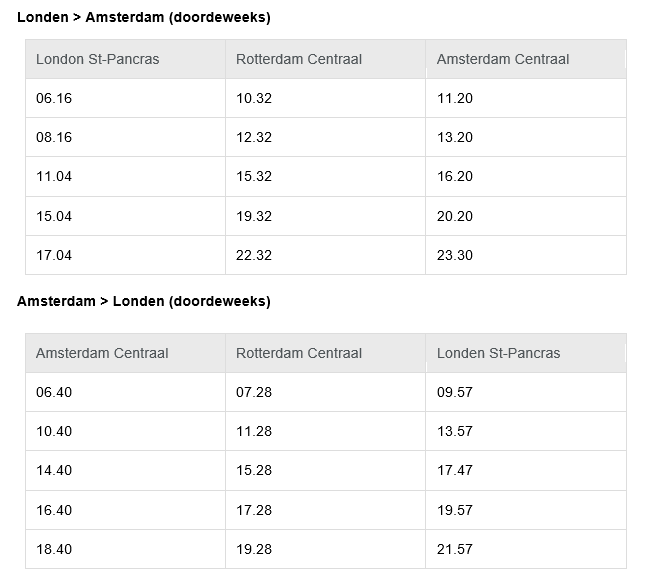
Task: Click the Londen St-Pancras column header
Action: 526,353
